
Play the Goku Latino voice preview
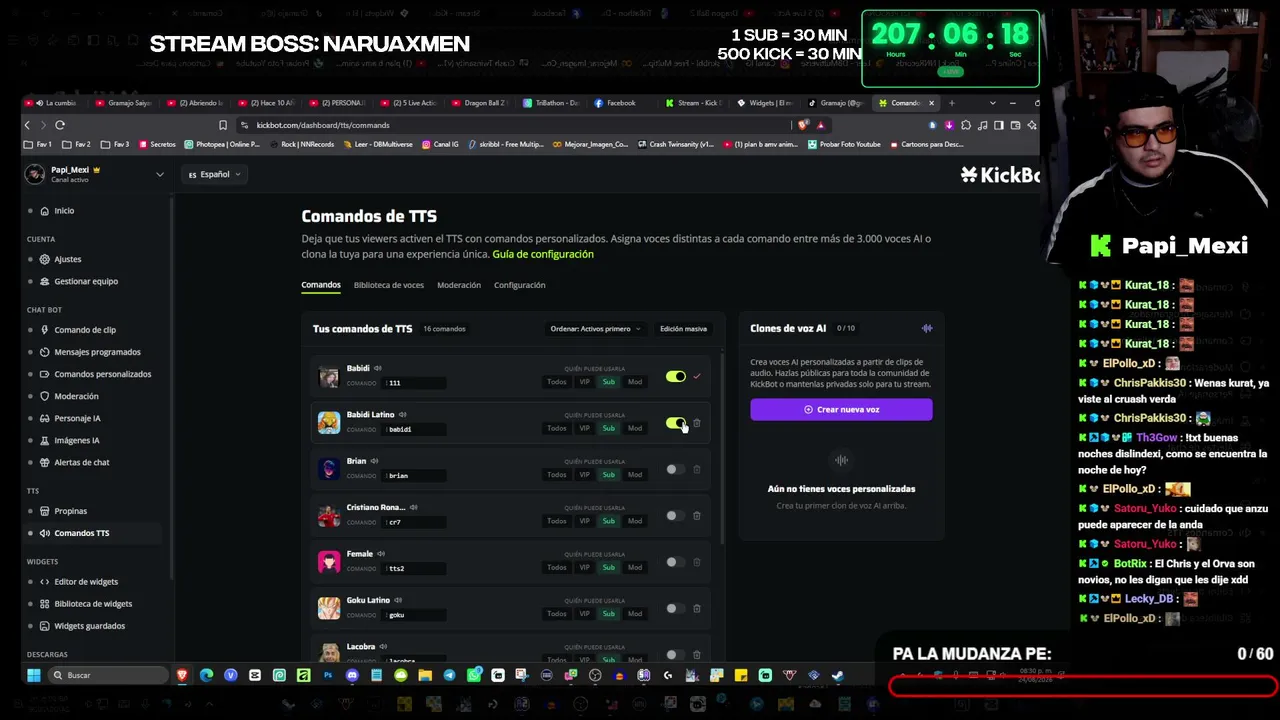pyautogui.click(x=398, y=600)
